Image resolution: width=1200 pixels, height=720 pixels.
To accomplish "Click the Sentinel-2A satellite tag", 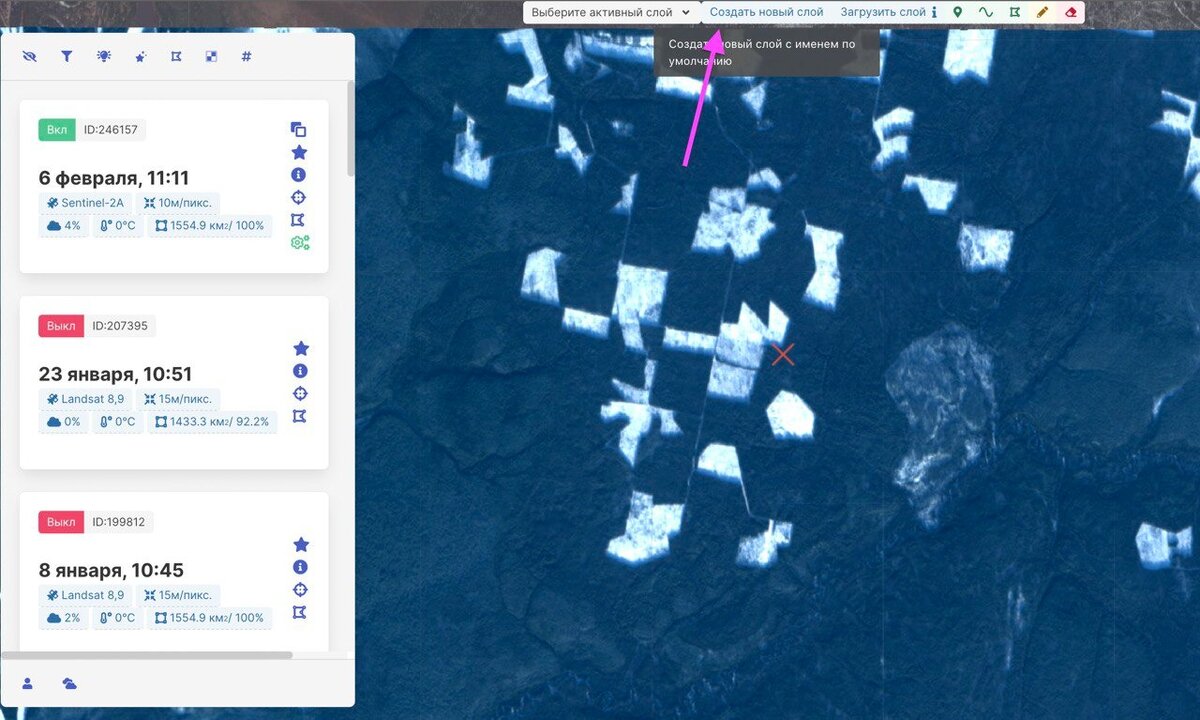I will (x=85, y=202).
